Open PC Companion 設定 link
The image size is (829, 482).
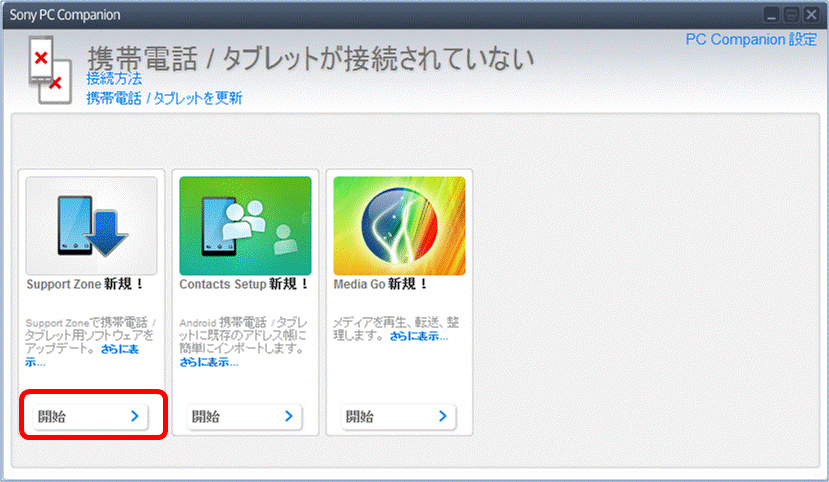[x=751, y=40]
